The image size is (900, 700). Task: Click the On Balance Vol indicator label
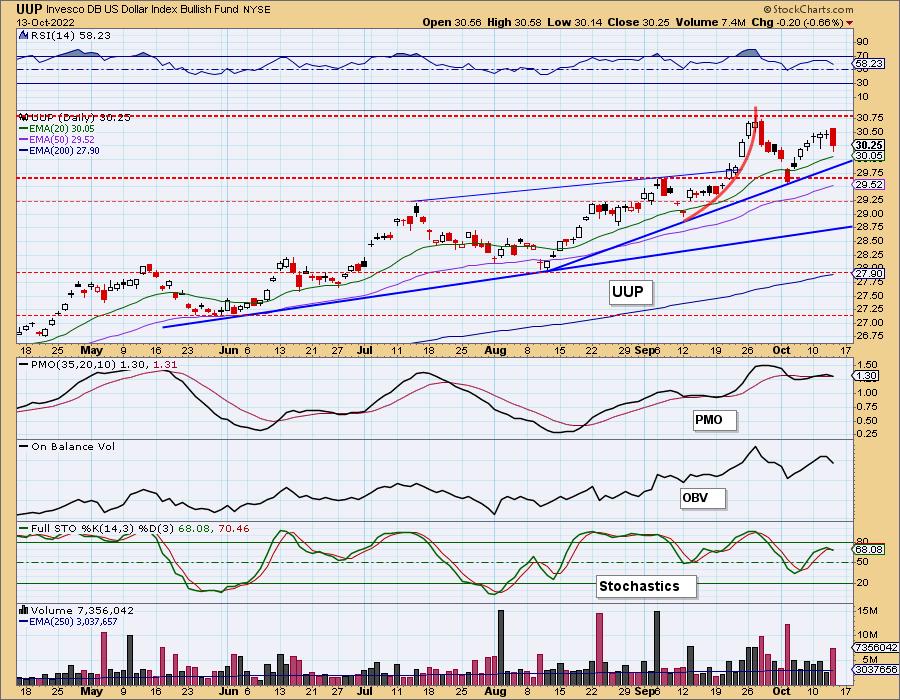click(x=73, y=446)
